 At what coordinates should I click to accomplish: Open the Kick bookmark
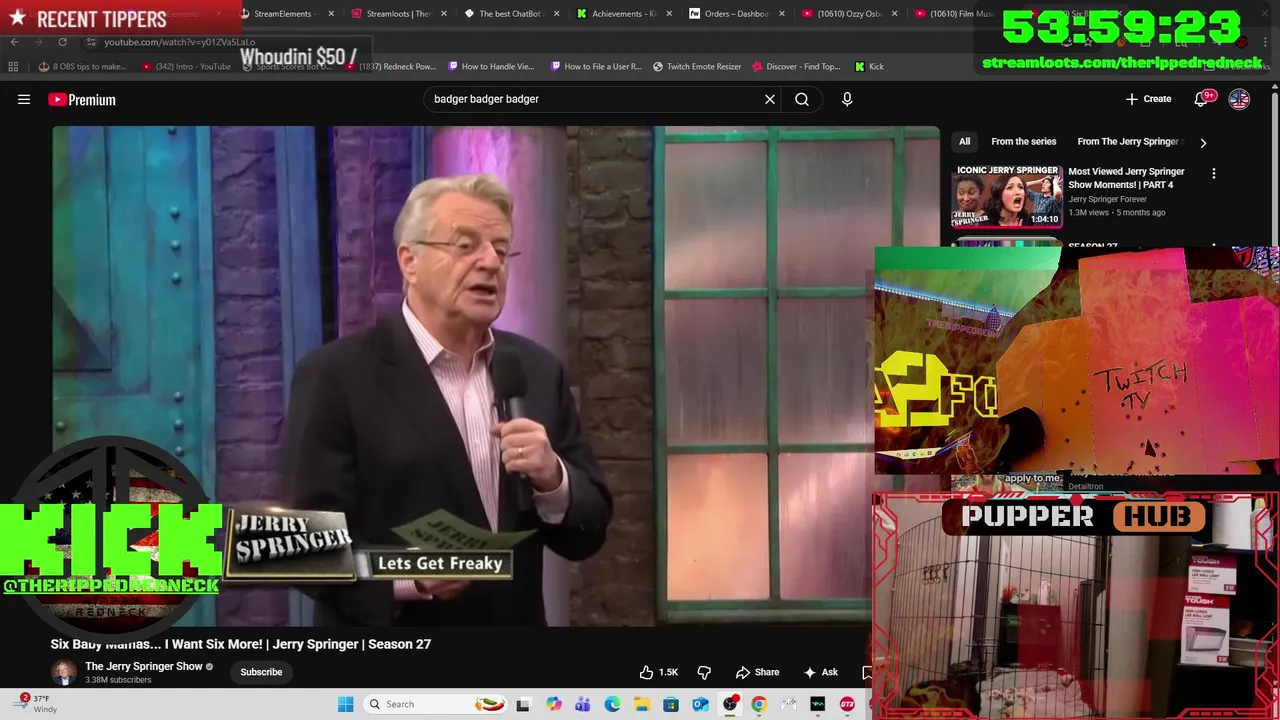click(x=869, y=66)
